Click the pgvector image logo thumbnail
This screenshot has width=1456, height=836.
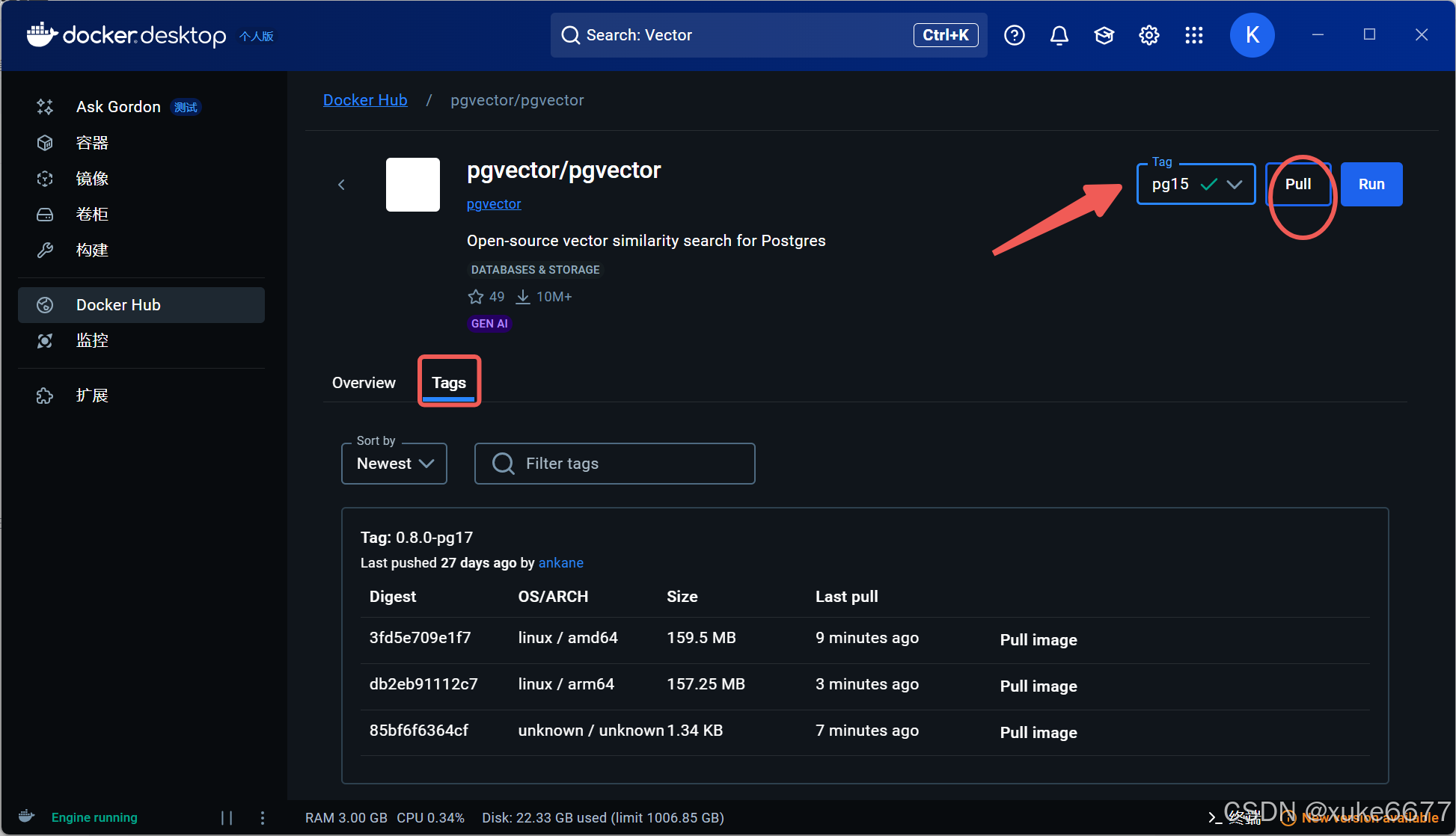point(413,185)
